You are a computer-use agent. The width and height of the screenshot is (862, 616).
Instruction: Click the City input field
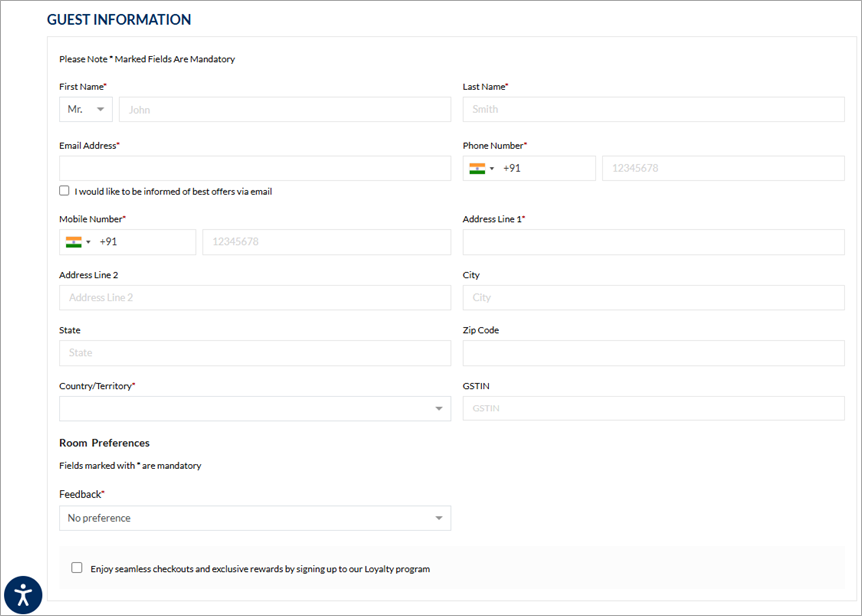(654, 297)
